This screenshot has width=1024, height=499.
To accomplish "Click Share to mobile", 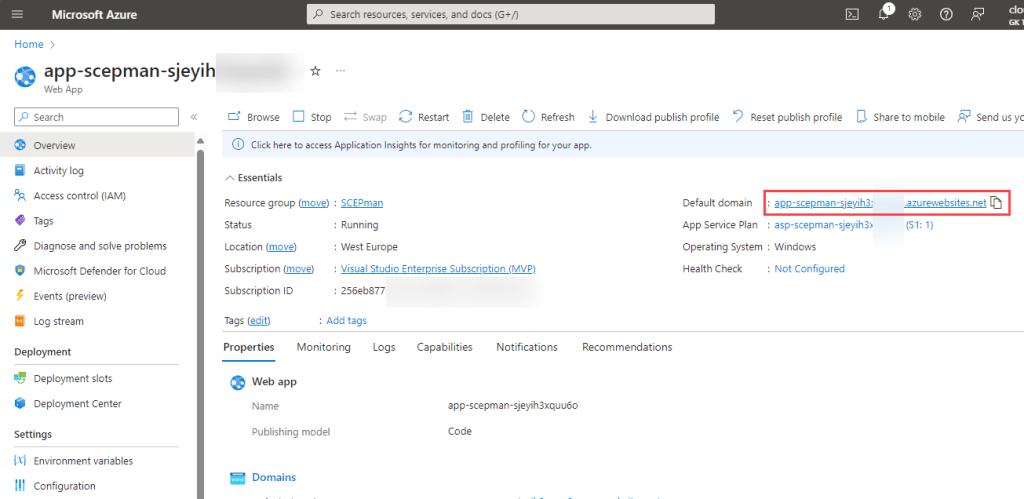I will (900, 117).
